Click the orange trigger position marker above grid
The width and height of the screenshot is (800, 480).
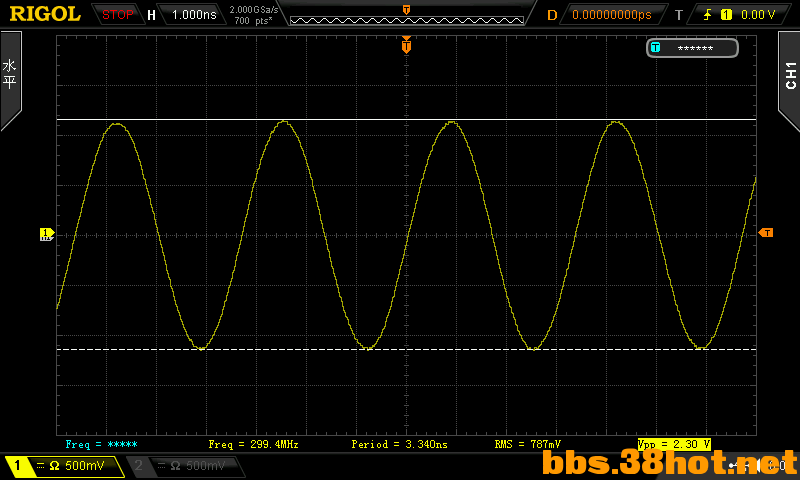pyautogui.click(x=406, y=45)
